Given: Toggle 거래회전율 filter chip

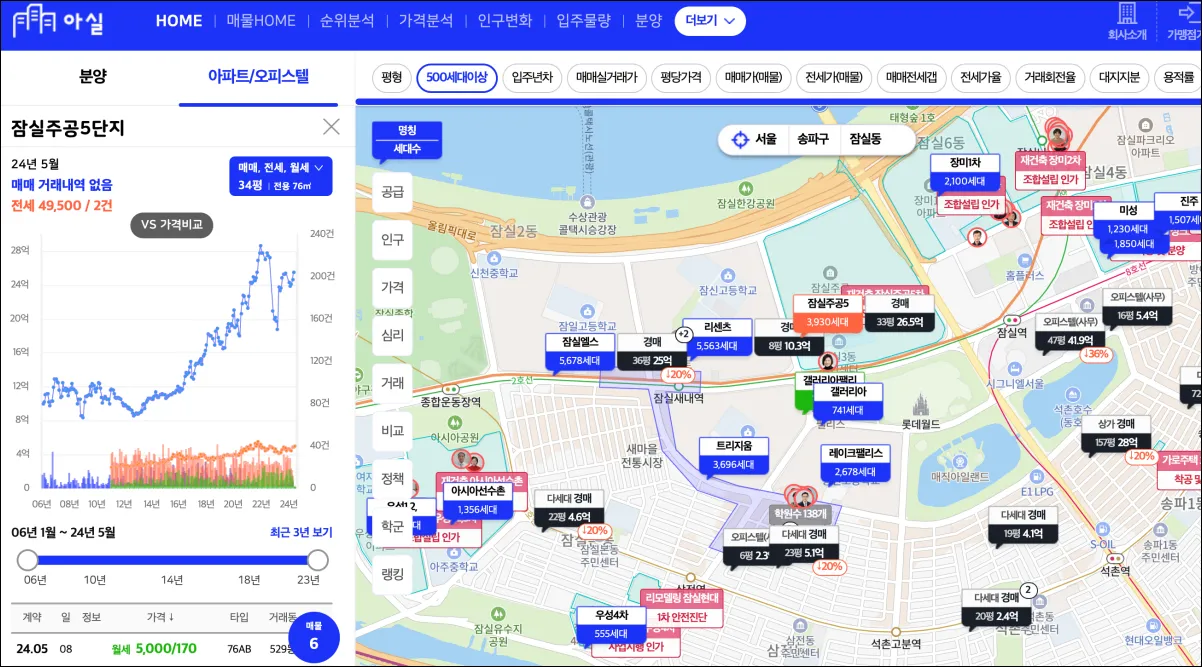Looking at the screenshot, I should [x=1051, y=77].
